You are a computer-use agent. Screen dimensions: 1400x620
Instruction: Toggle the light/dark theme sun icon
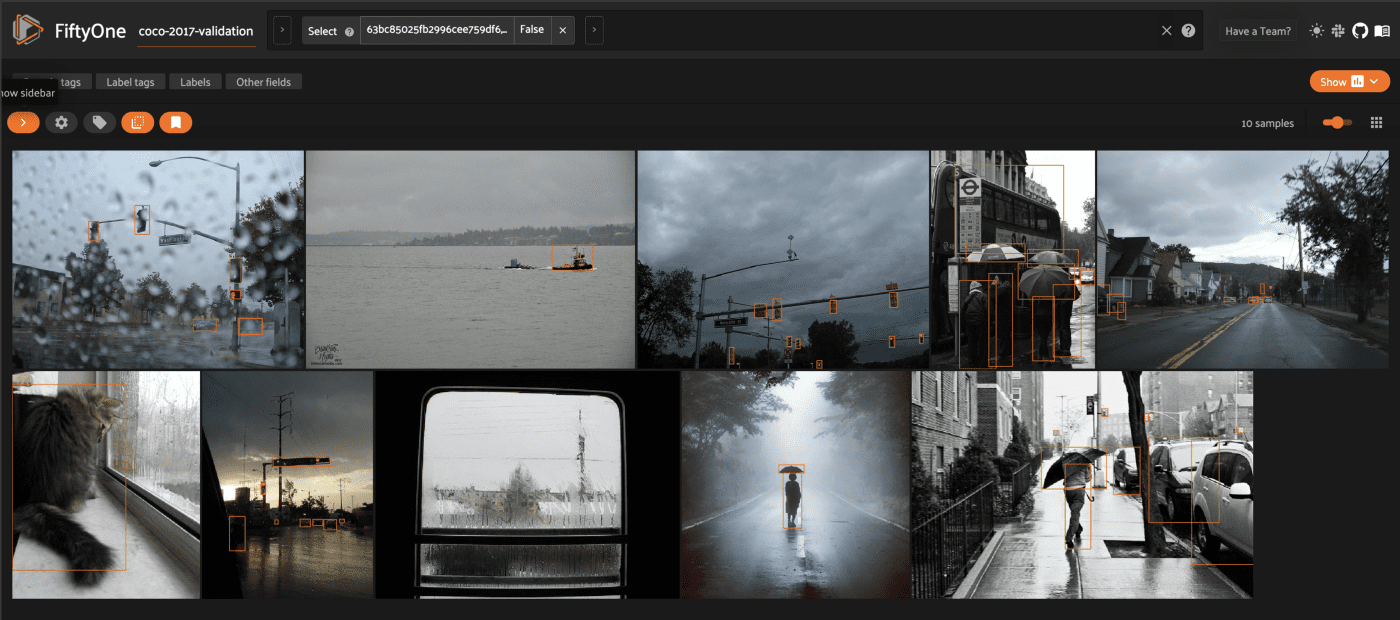click(x=1316, y=31)
